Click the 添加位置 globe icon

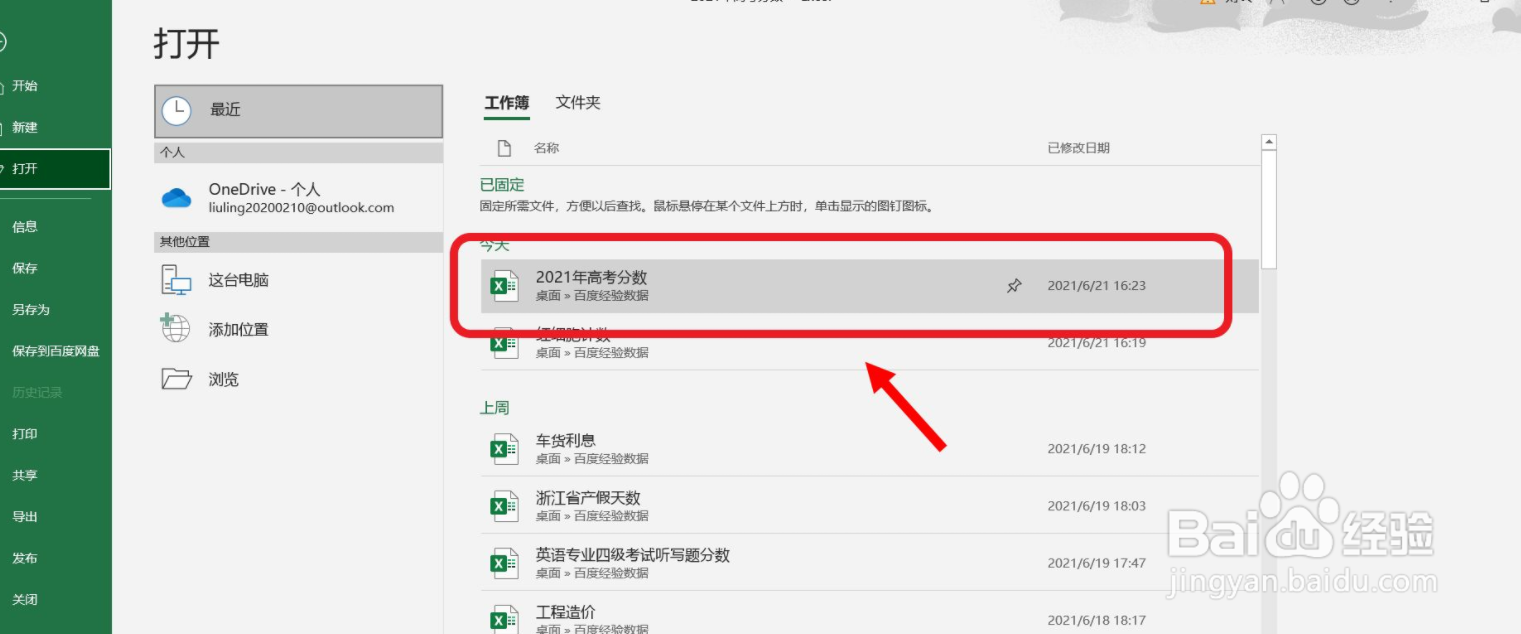click(176, 329)
